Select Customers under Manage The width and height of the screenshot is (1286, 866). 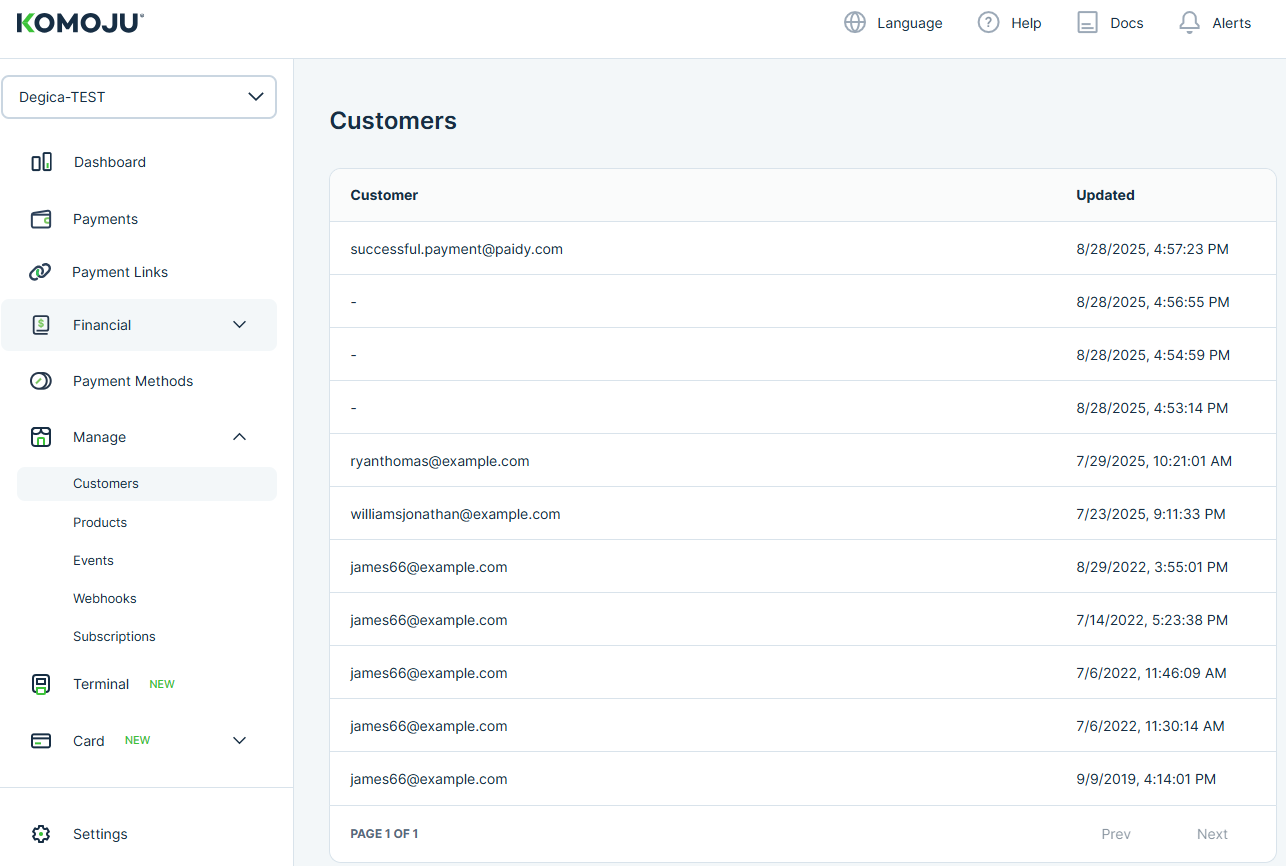click(x=147, y=484)
